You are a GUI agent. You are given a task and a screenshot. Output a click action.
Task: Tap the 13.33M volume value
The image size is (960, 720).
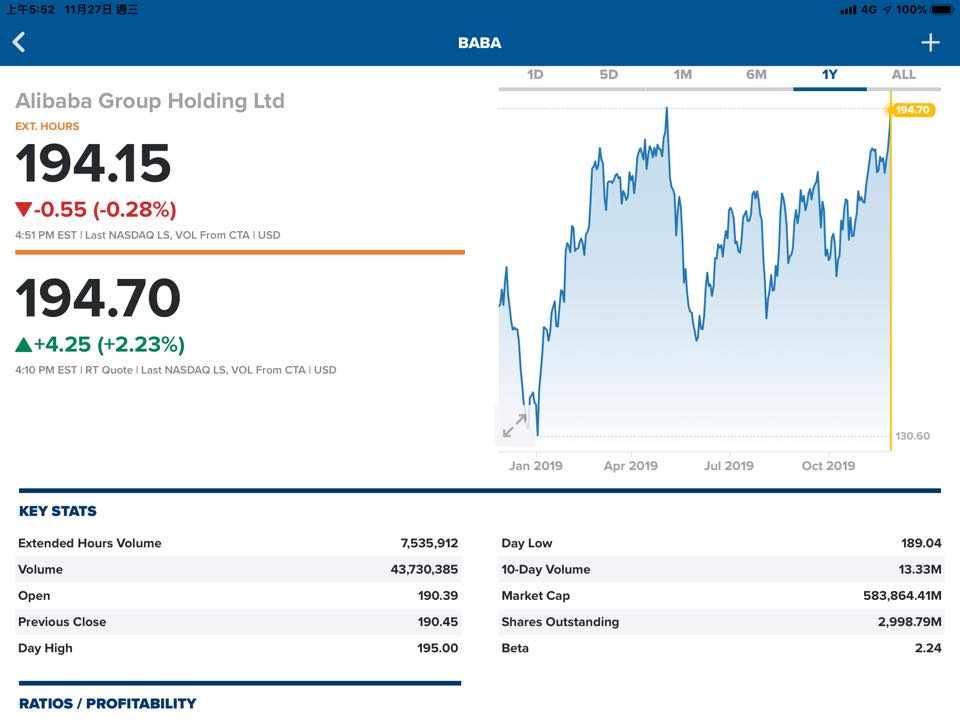point(920,569)
